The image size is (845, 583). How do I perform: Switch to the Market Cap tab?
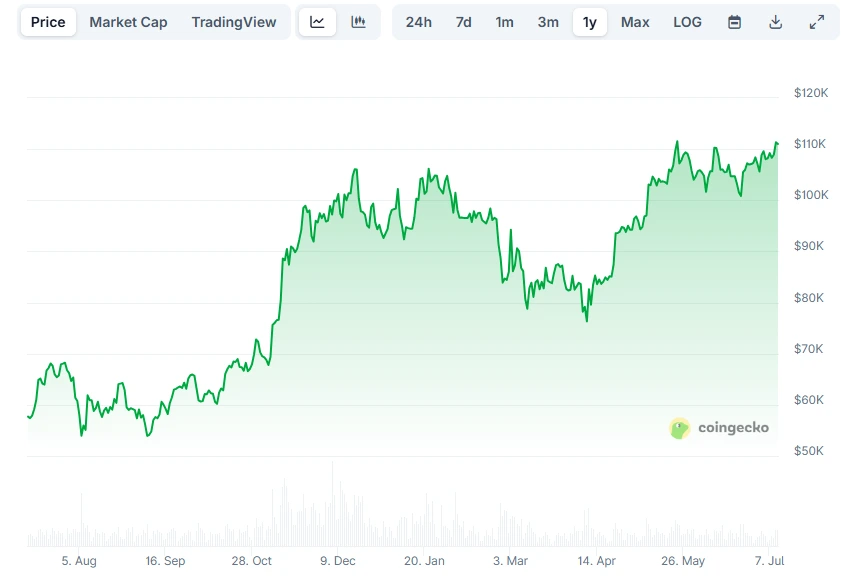pyautogui.click(x=128, y=21)
